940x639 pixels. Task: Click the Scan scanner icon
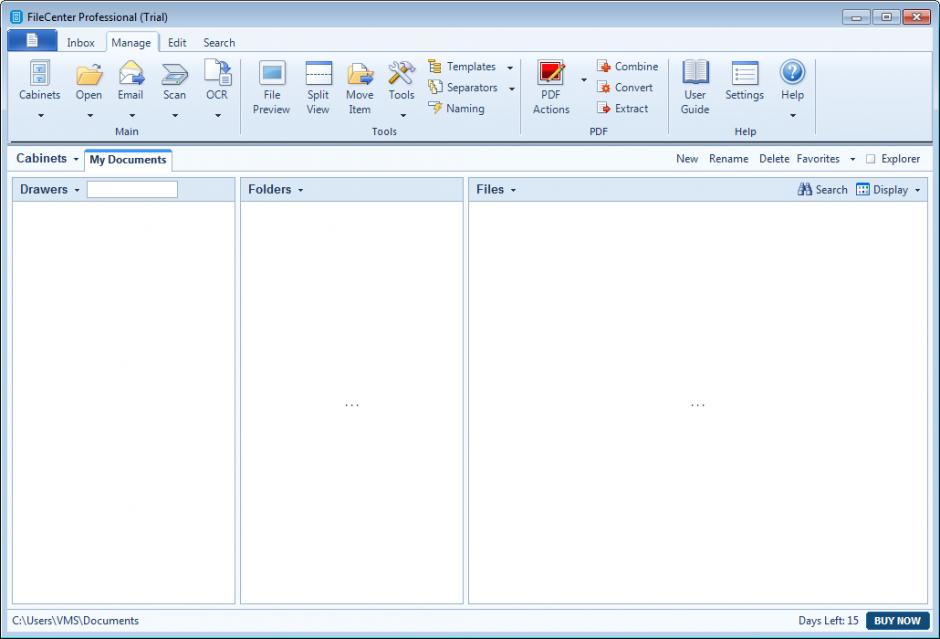(174, 74)
